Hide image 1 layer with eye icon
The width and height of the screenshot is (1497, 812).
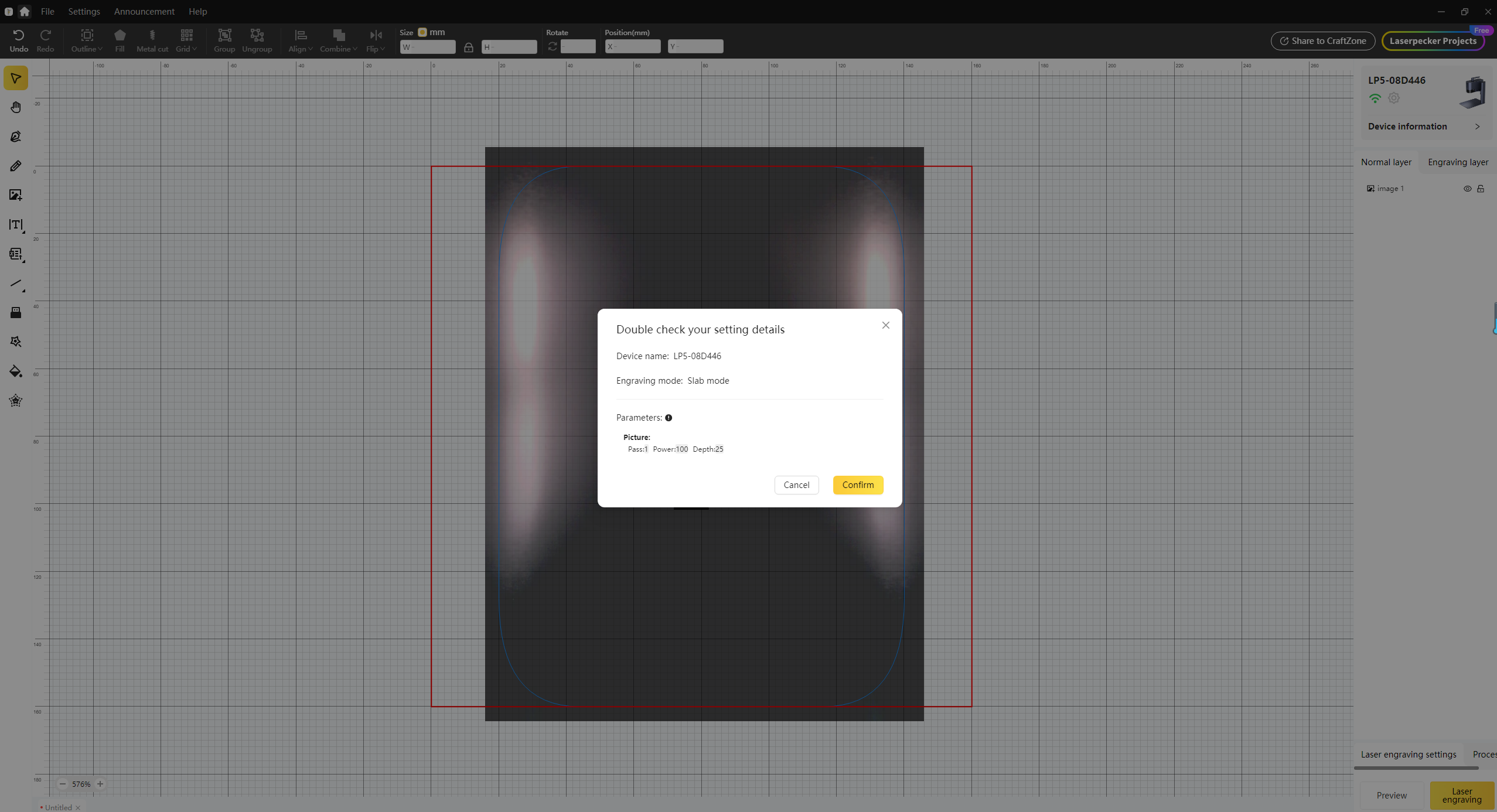pos(1467,189)
